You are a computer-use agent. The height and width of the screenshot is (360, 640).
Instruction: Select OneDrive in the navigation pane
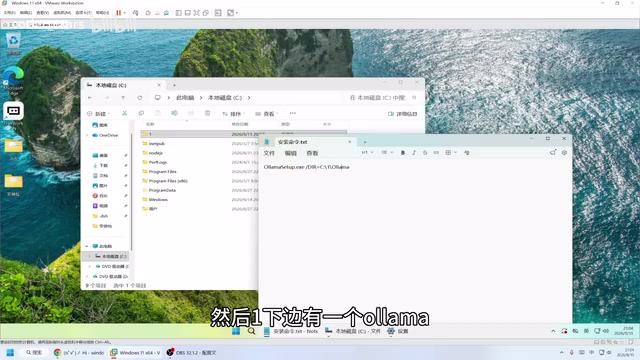tap(105, 135)
